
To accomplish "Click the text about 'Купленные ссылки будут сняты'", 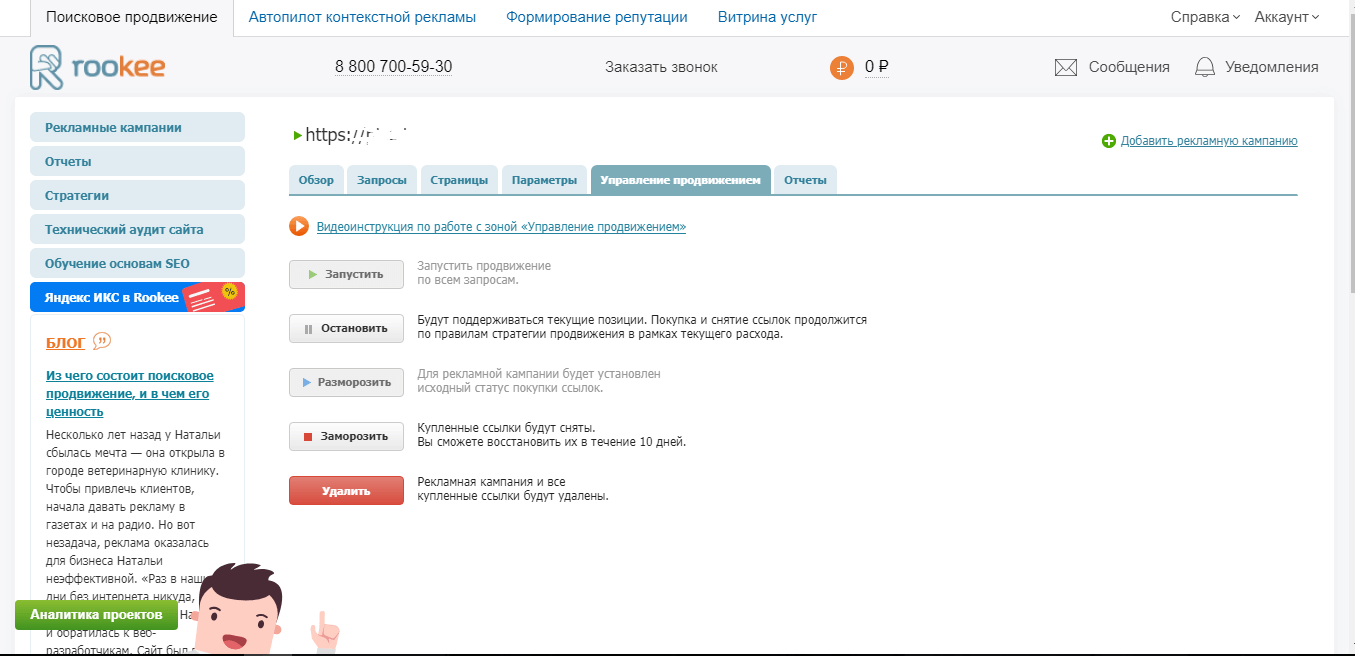I will coord(551,435).
